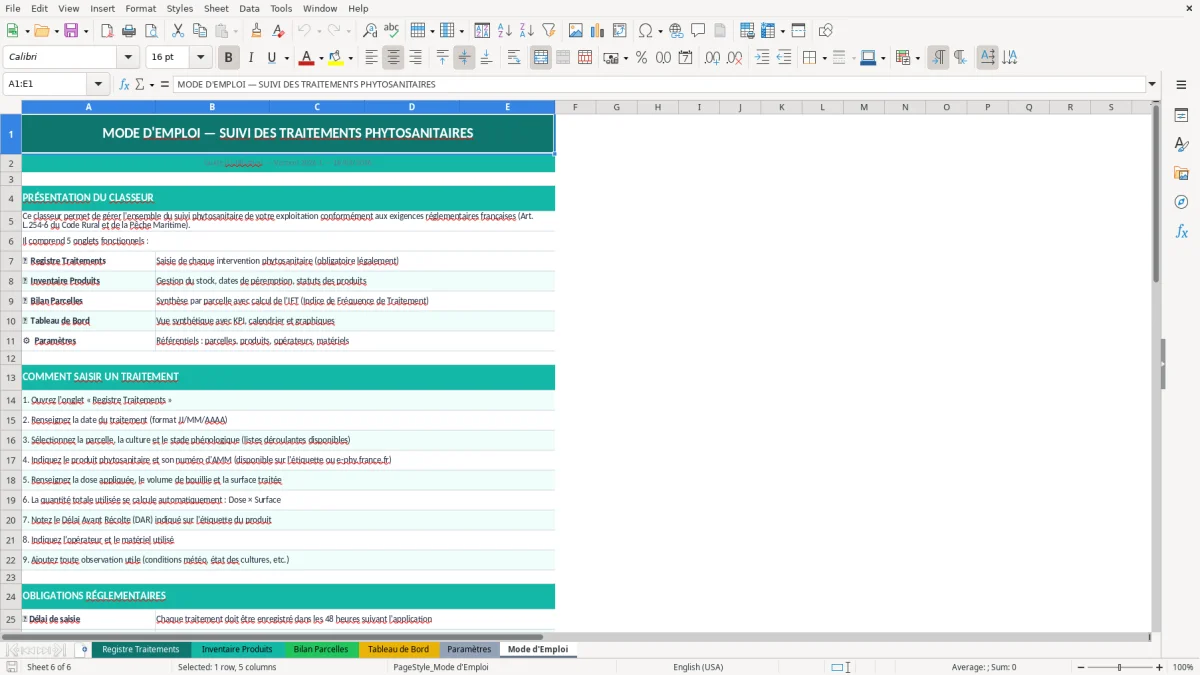Screen dimensions: 1200x675
Task: Open the Conditional Formatting dropdown arrow
Action: pos(917,58)
